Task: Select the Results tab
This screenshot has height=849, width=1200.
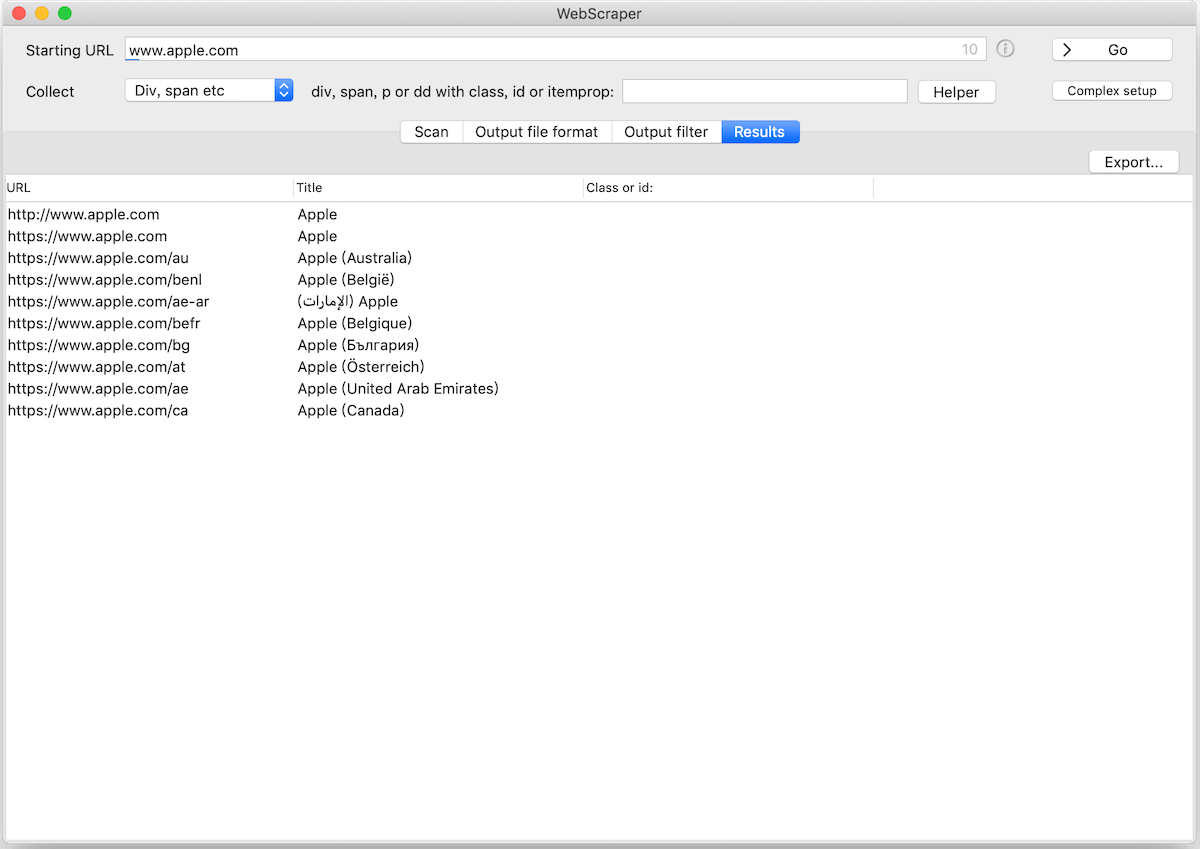Action: pyautogui.click(x=760, y=132)
